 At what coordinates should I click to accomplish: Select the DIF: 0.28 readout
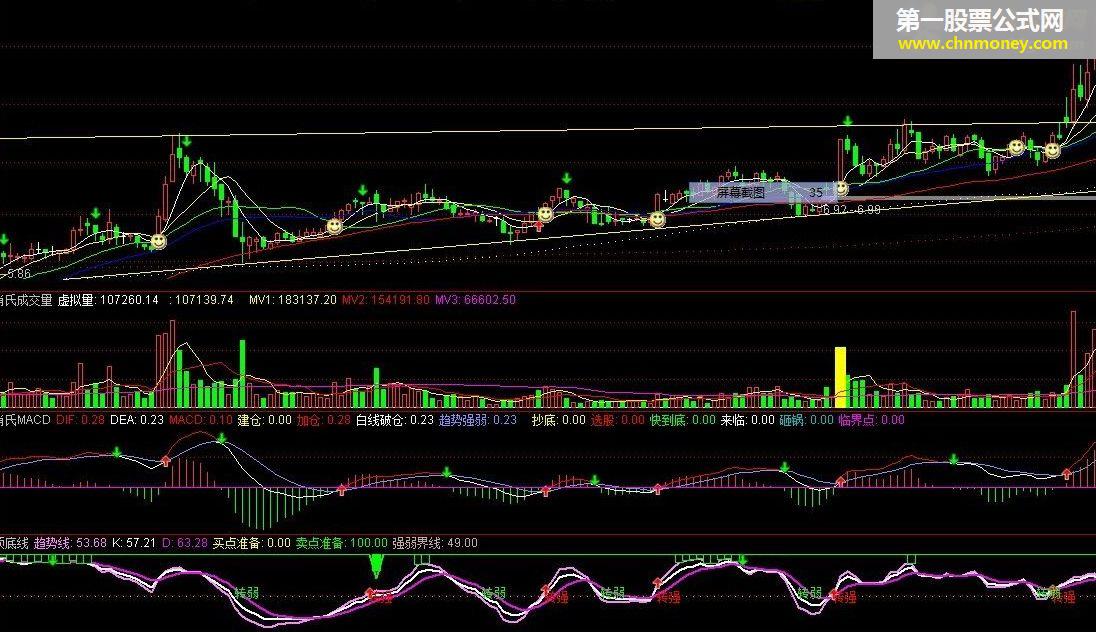click(x=80, y=420)
